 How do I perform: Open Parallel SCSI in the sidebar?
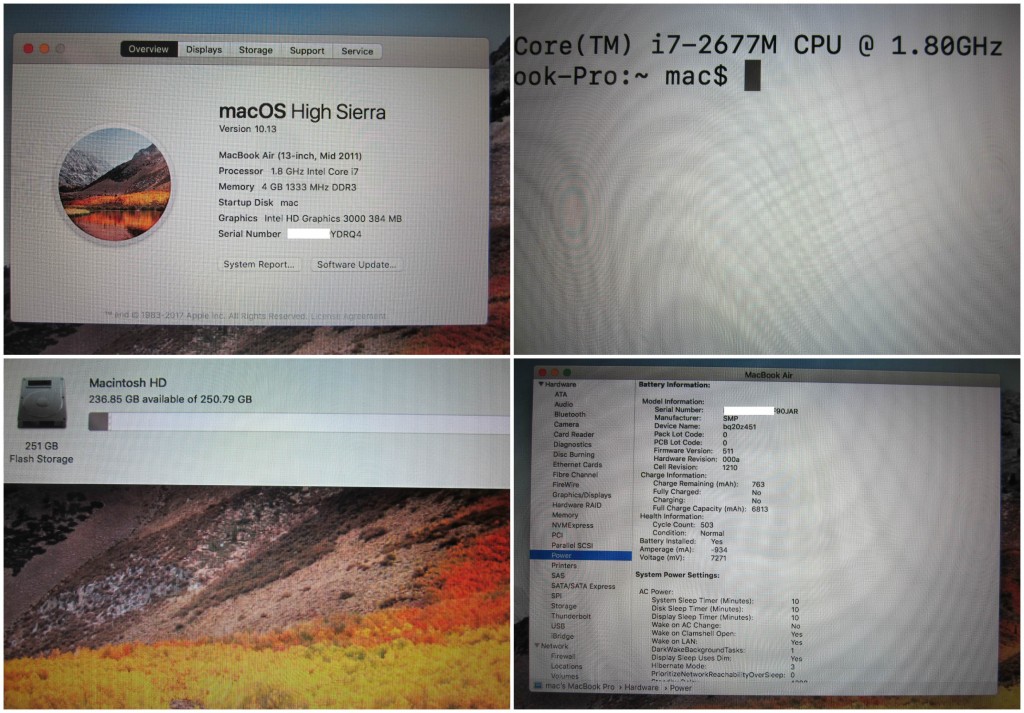click(x=572, y=545)
